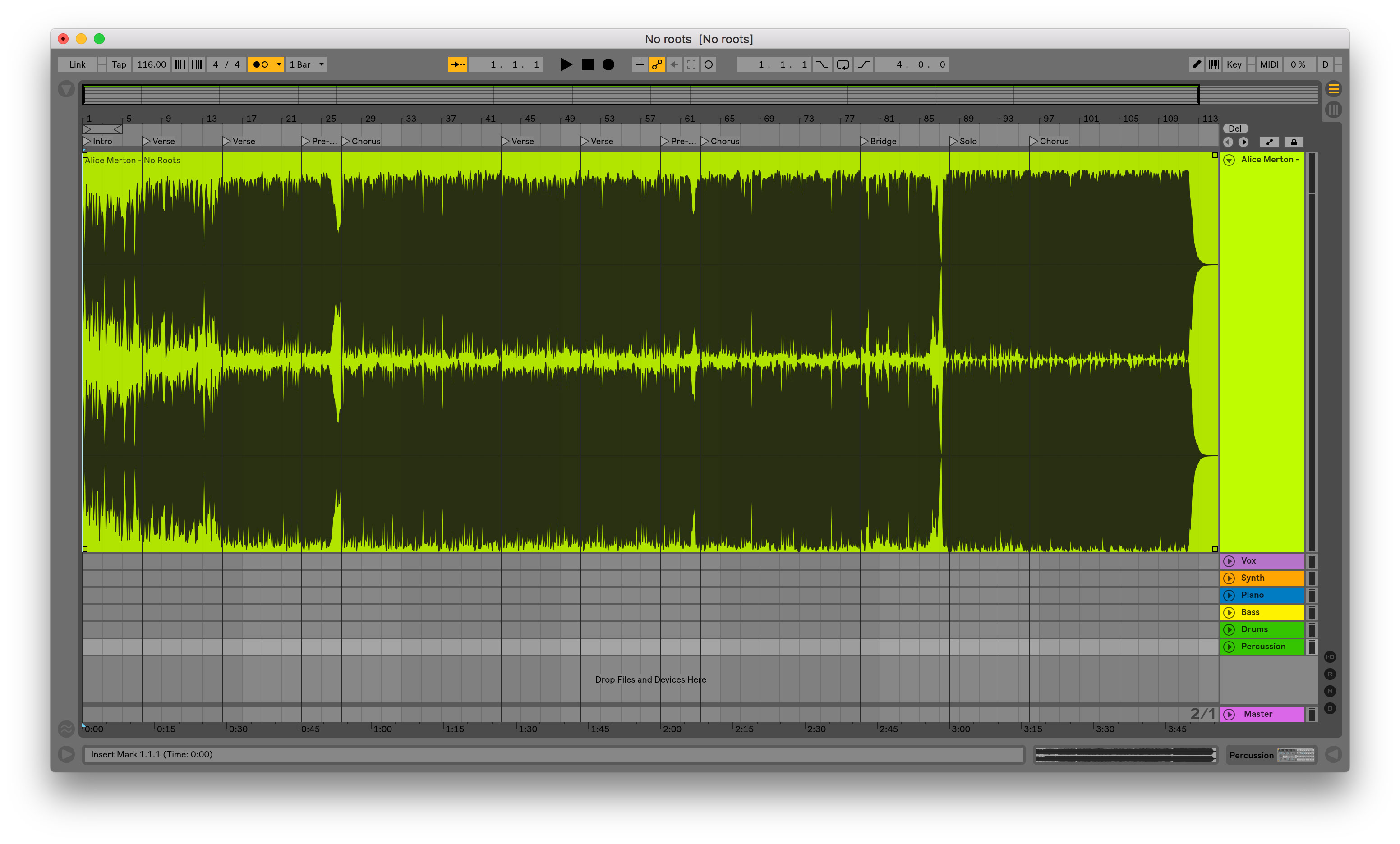The width and height of the screenshot is (1400, 844).
Task: Click the Stop transport button
Action: [588, 65]
